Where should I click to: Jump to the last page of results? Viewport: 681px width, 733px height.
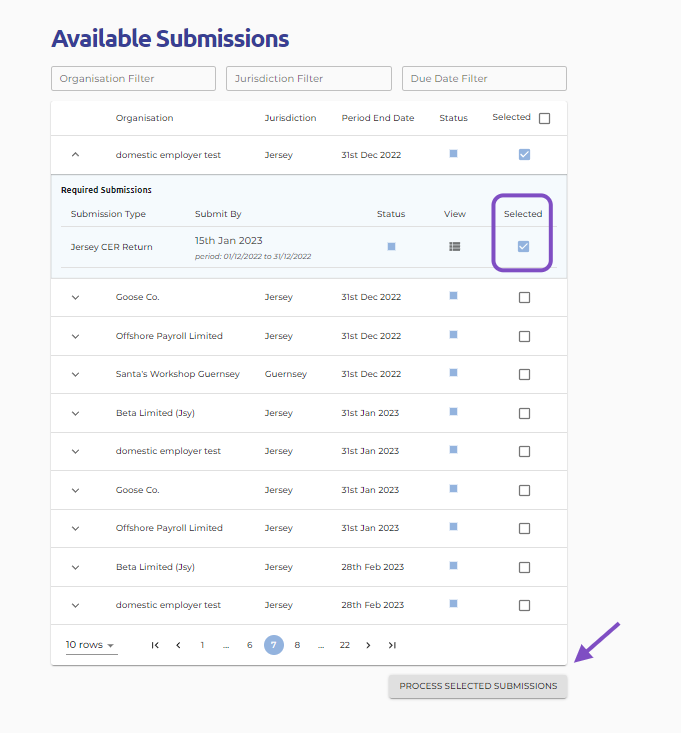(392, 645)
